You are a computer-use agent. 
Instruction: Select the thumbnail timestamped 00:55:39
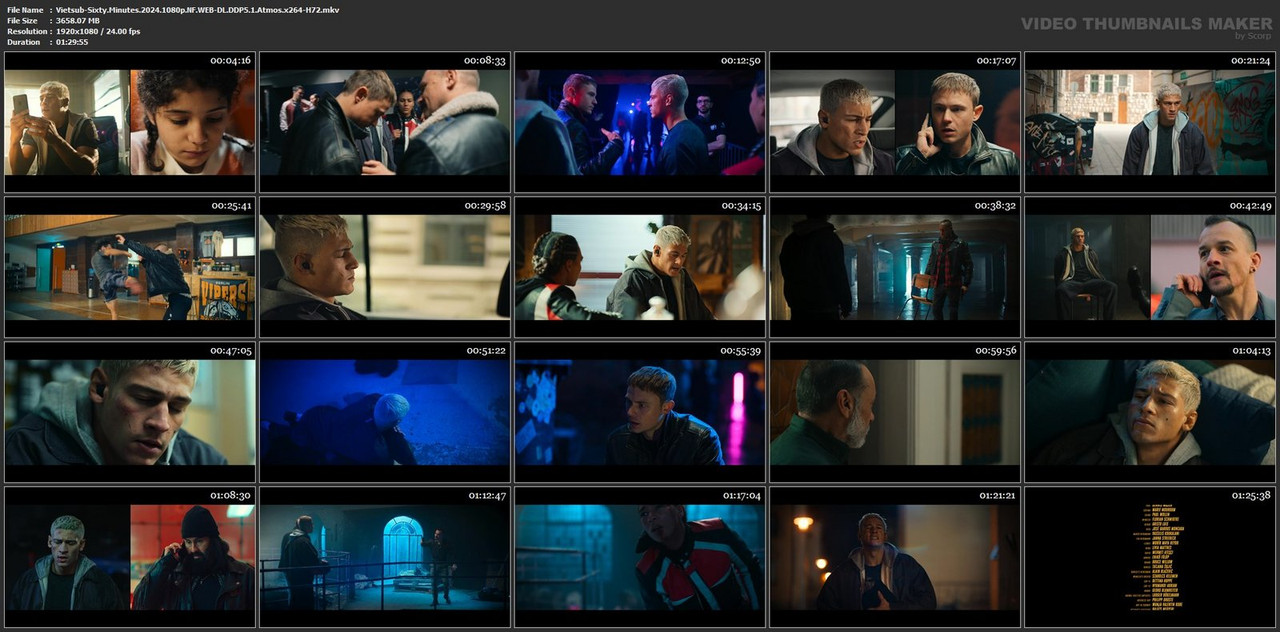click(x=640, y=412)
